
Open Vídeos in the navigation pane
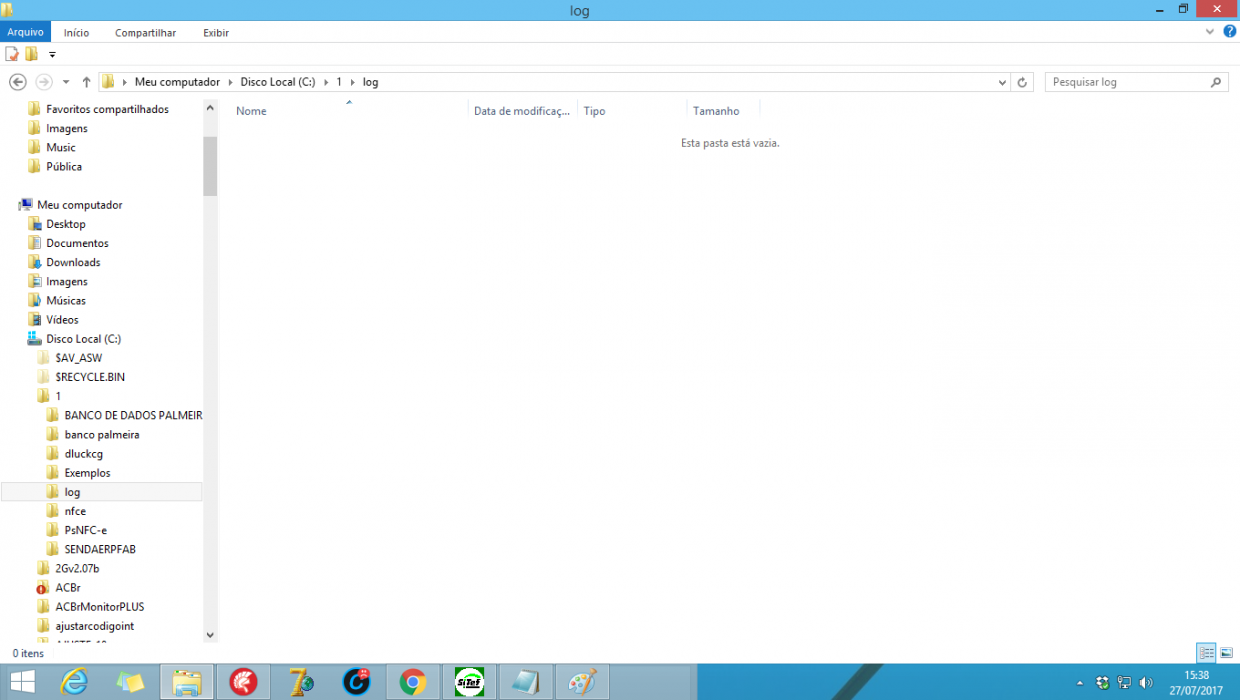(62, 320)
